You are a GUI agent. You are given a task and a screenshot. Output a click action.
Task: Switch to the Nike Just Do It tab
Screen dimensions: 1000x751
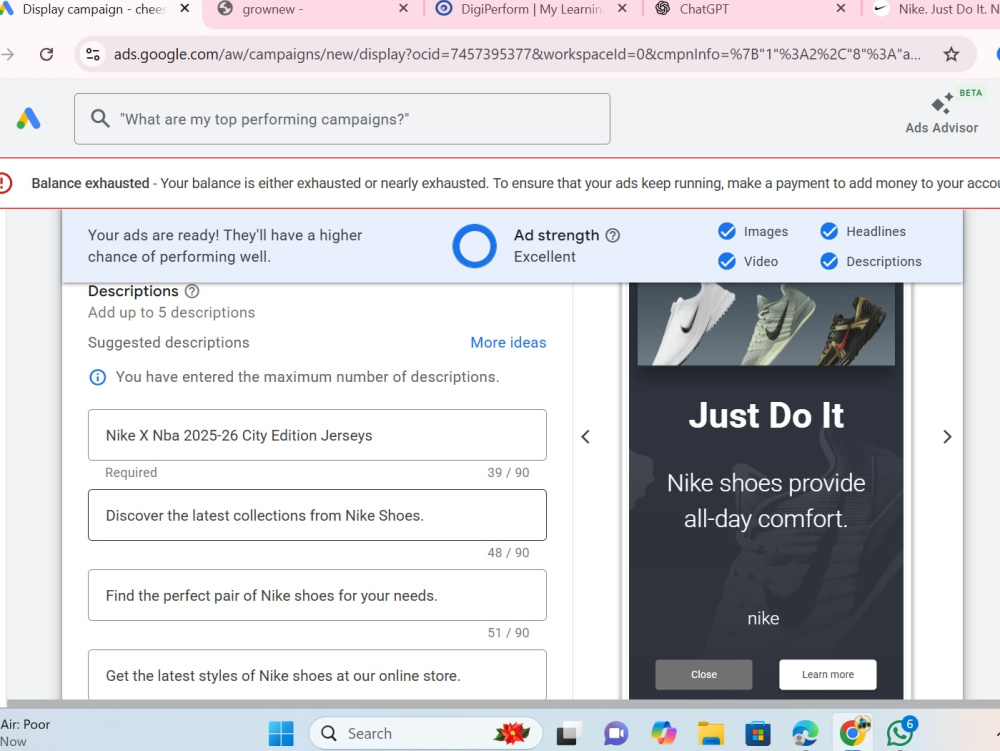coord(934,9)
